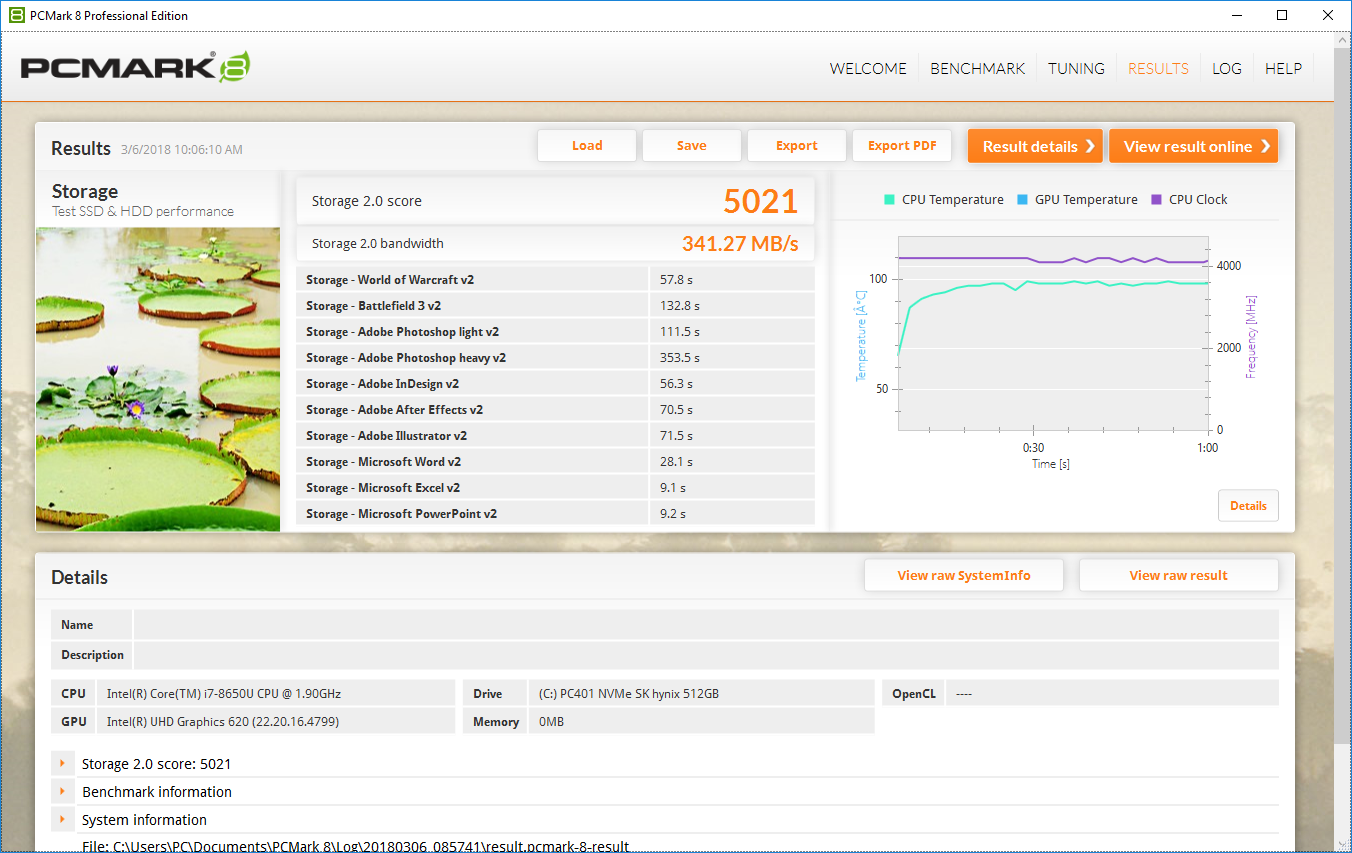Viewport: 1352px width, 853px height.
Task: Select the Microsoft Excel v2 row
Action: click(x=555, y=487)
